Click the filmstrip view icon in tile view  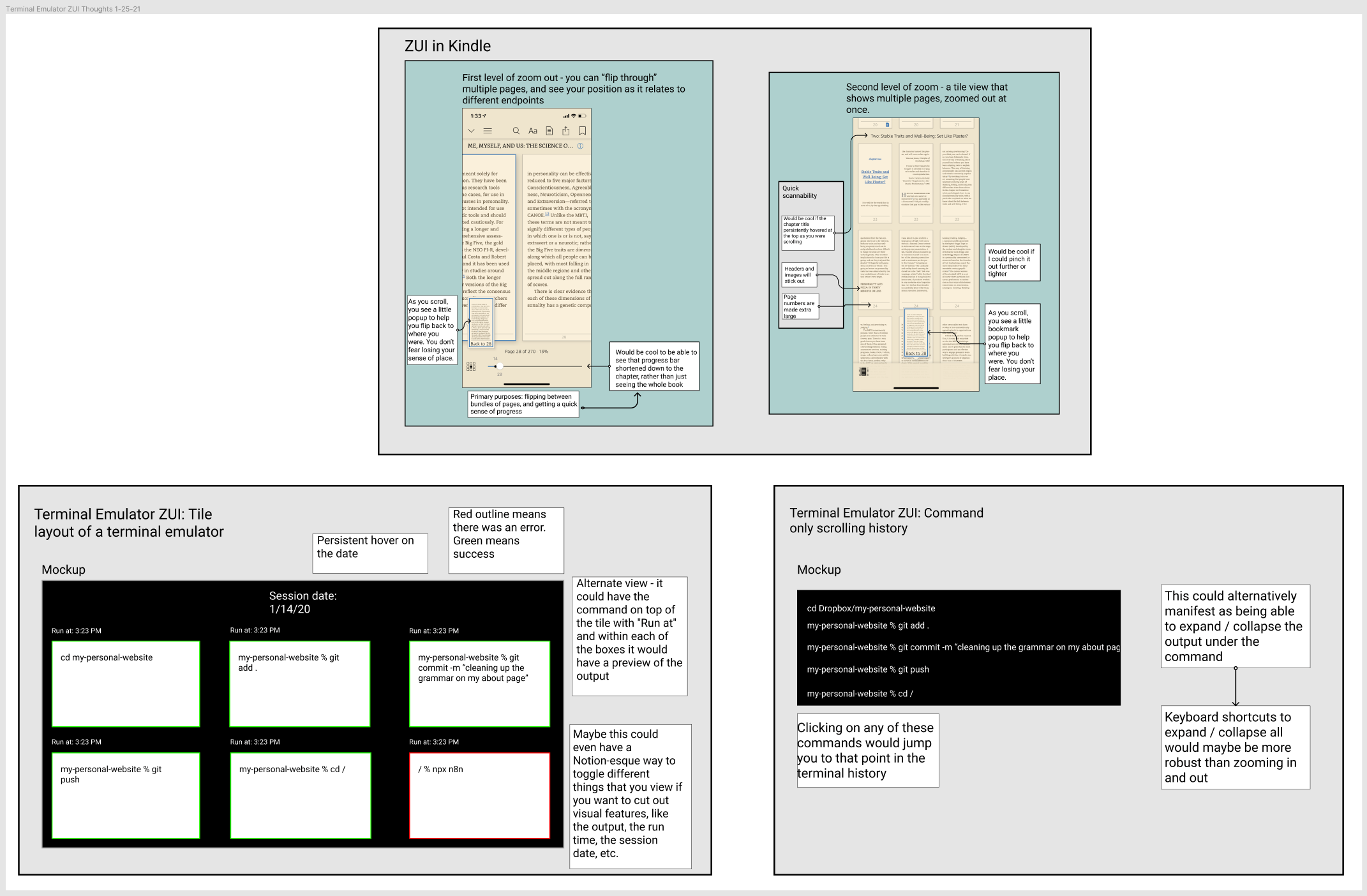pos(863,371)
